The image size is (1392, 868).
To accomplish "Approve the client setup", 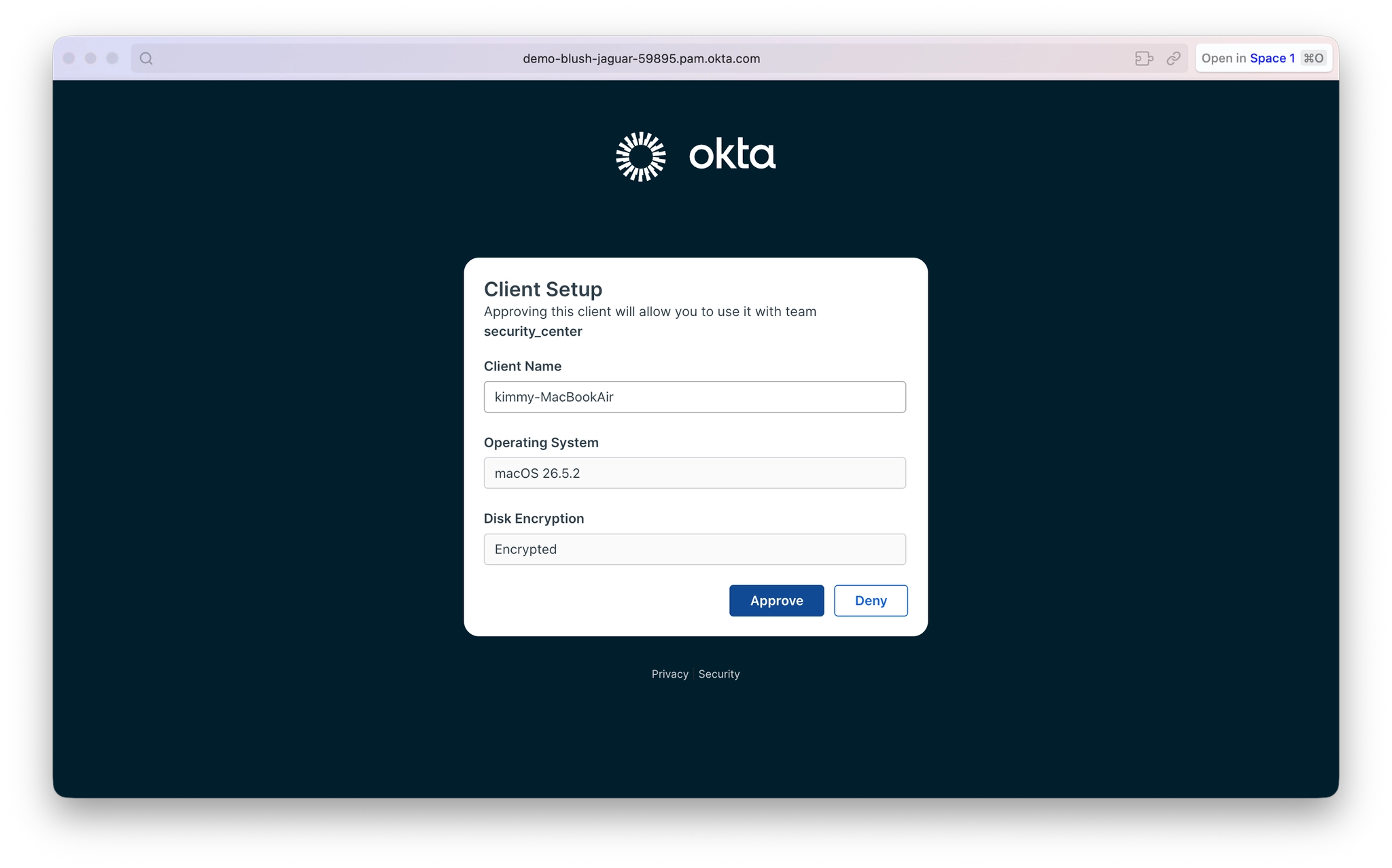I will (776, 601).
